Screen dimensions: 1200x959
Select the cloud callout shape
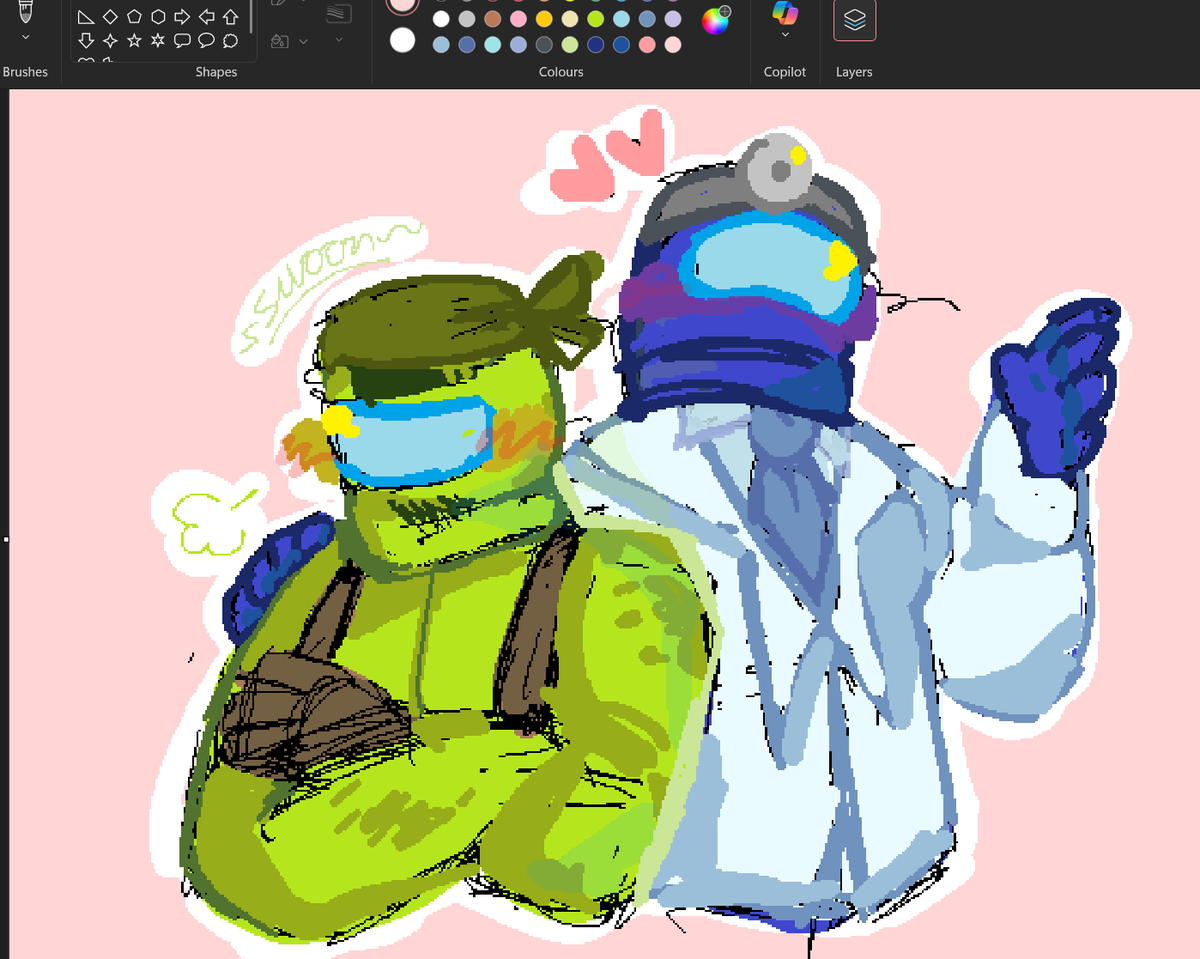point(230,41)
